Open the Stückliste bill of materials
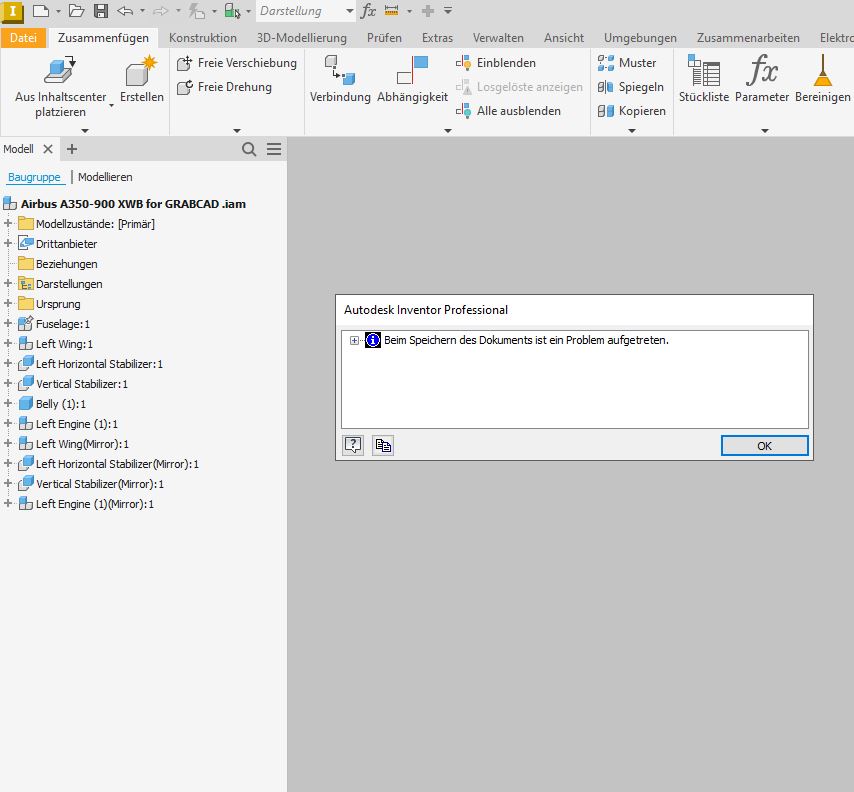This screenshot has width=854, height=792. (704, 80)
